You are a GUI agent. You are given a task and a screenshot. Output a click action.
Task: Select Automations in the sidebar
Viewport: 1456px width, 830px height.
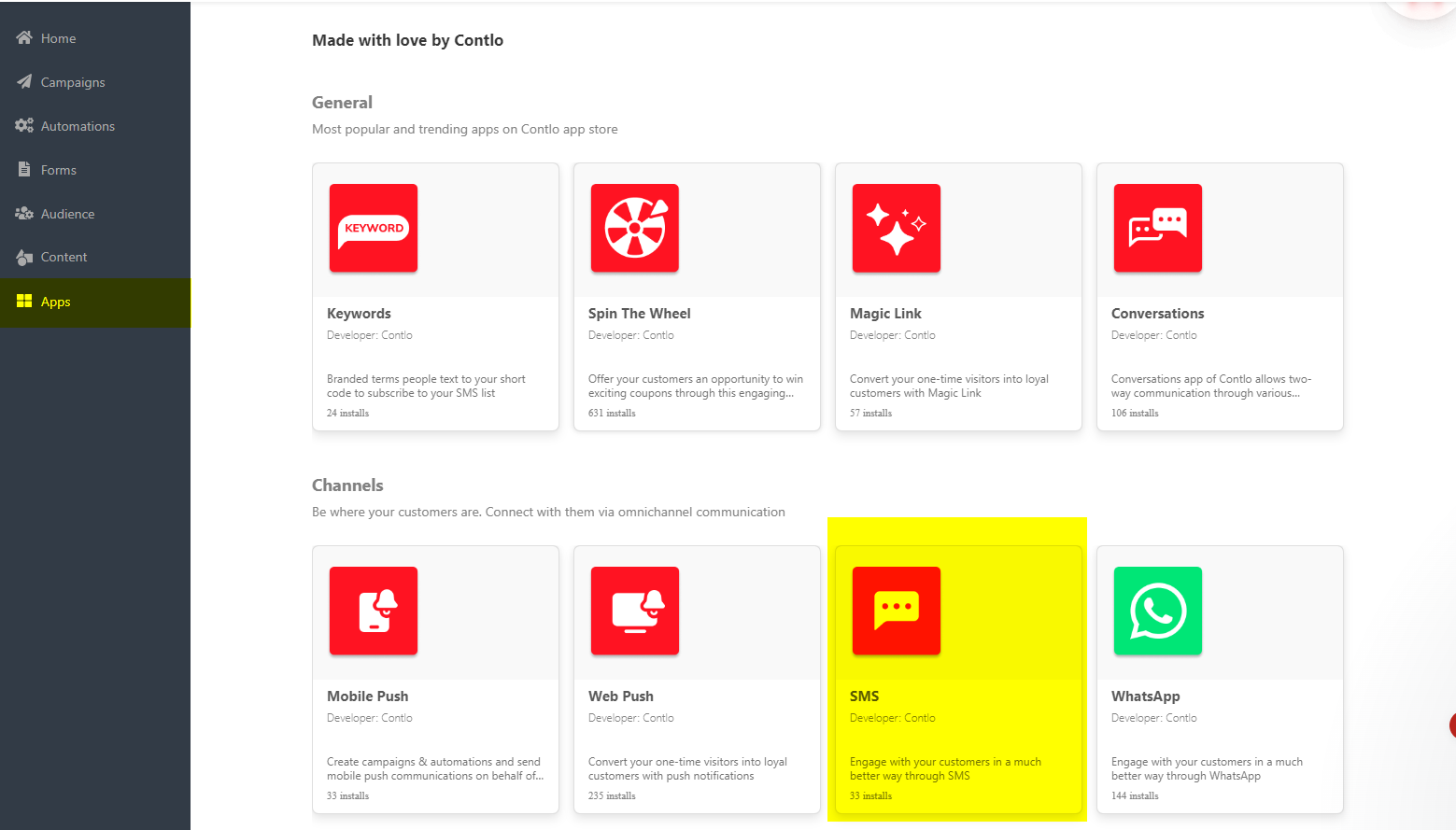(78, 126)
